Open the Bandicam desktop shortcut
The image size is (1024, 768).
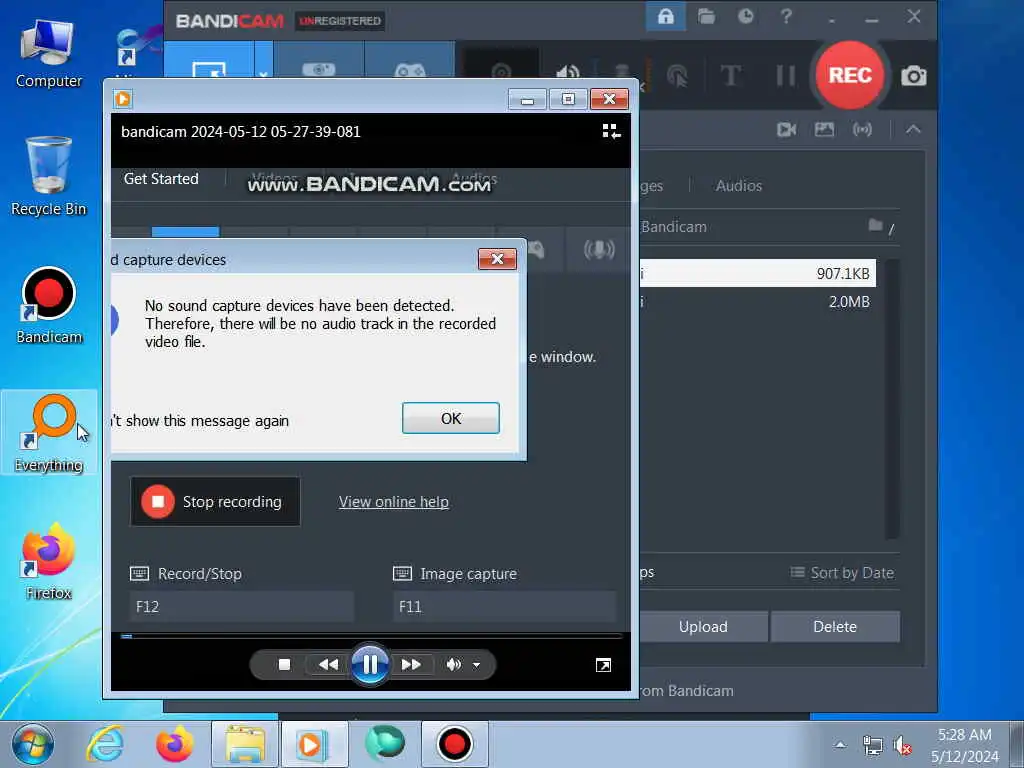[49, 306]
